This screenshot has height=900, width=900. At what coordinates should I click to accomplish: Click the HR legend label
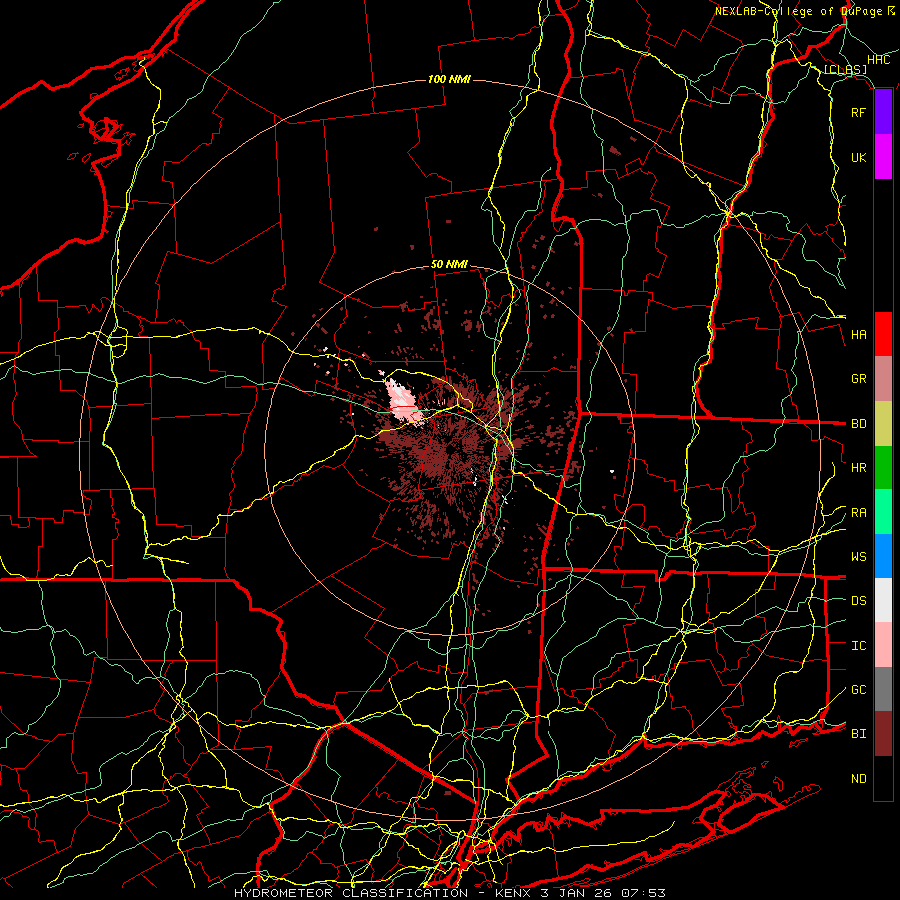(858, 468)
